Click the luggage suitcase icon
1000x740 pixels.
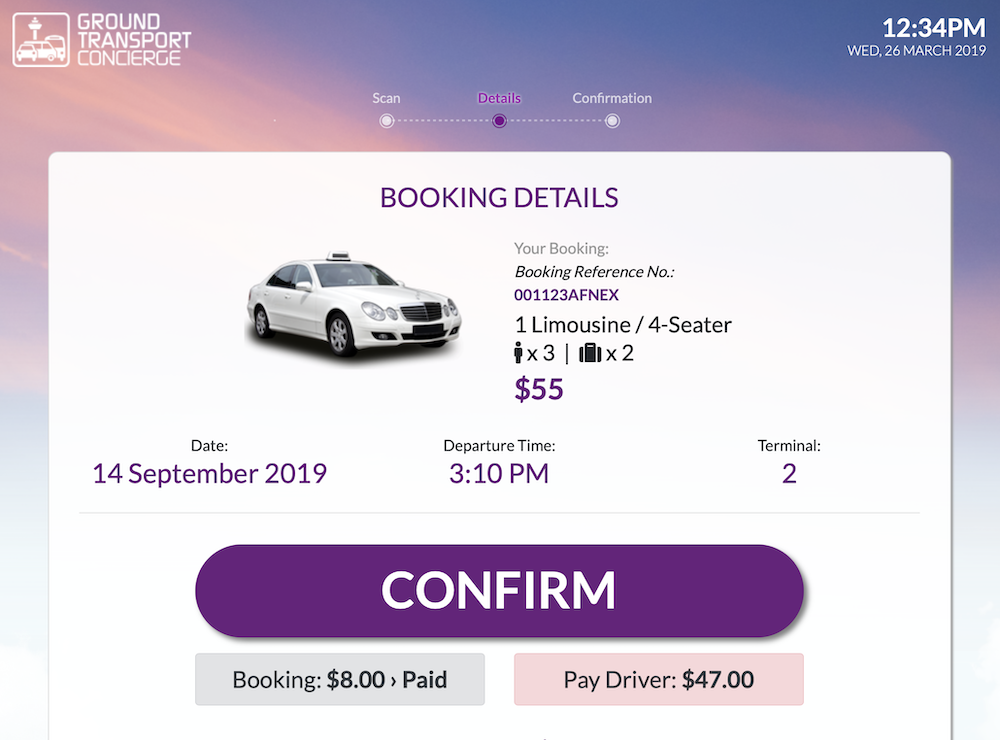coord(590,353)
